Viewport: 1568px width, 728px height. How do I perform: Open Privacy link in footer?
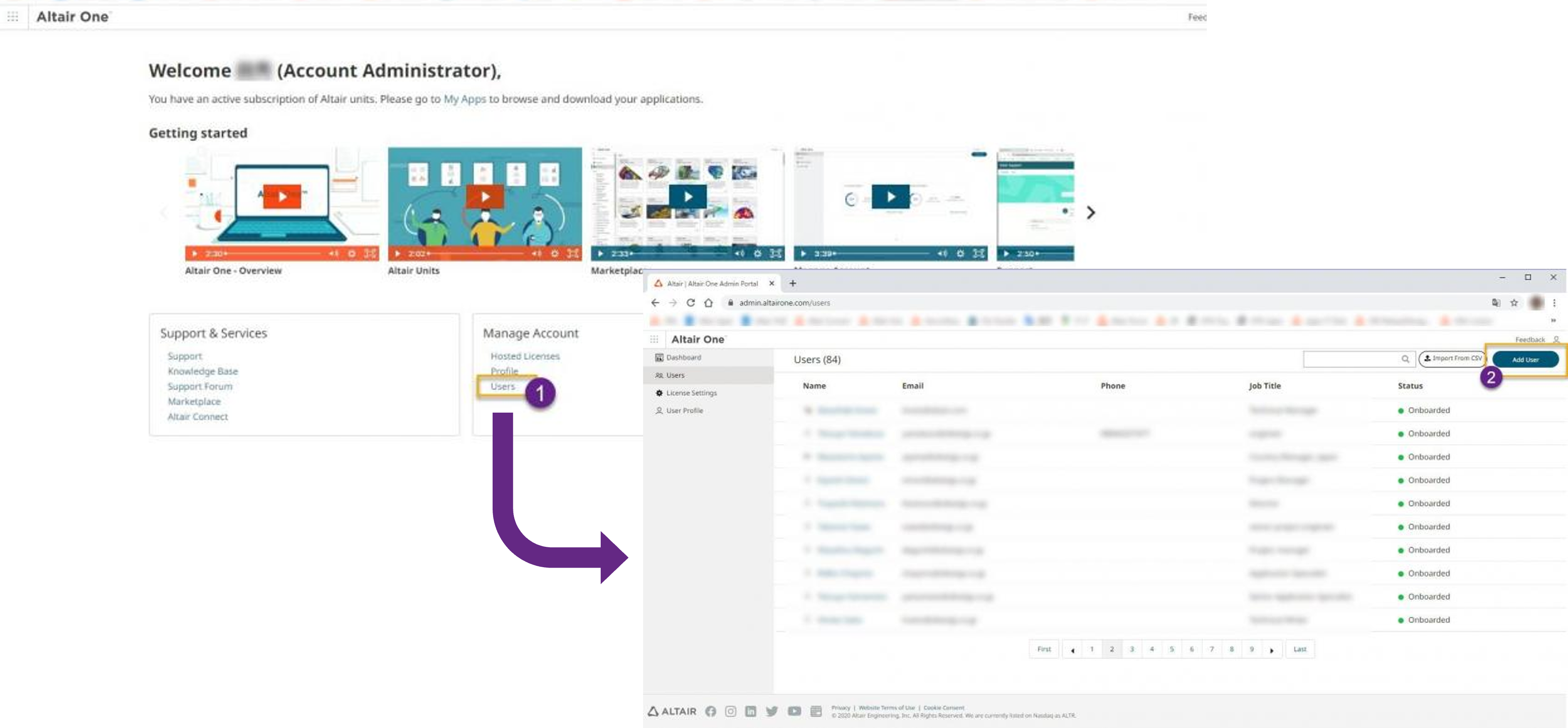point(840,708)
